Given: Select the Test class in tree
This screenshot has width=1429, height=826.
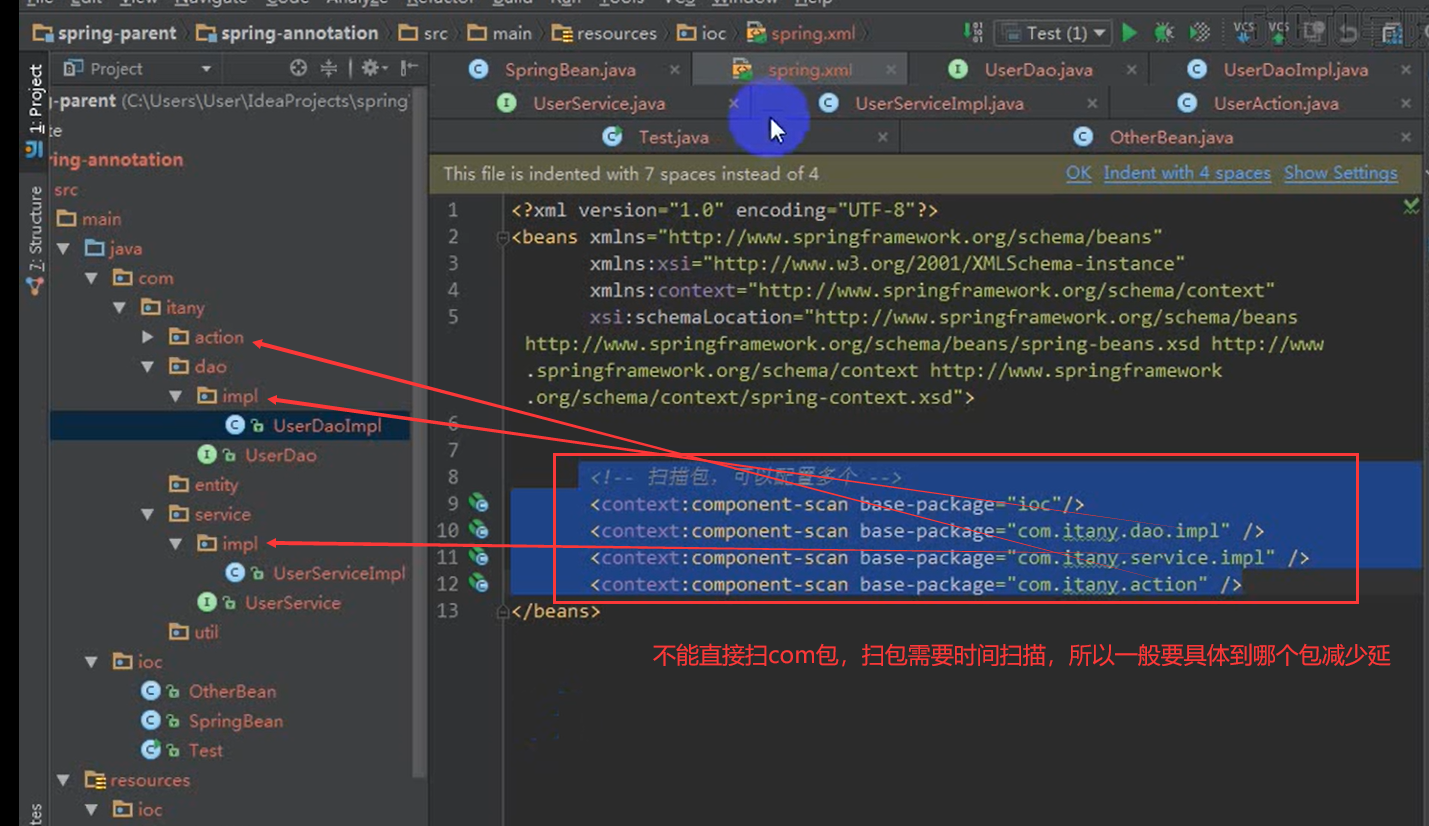Looking at the screenshot, I should pos(205,750).
